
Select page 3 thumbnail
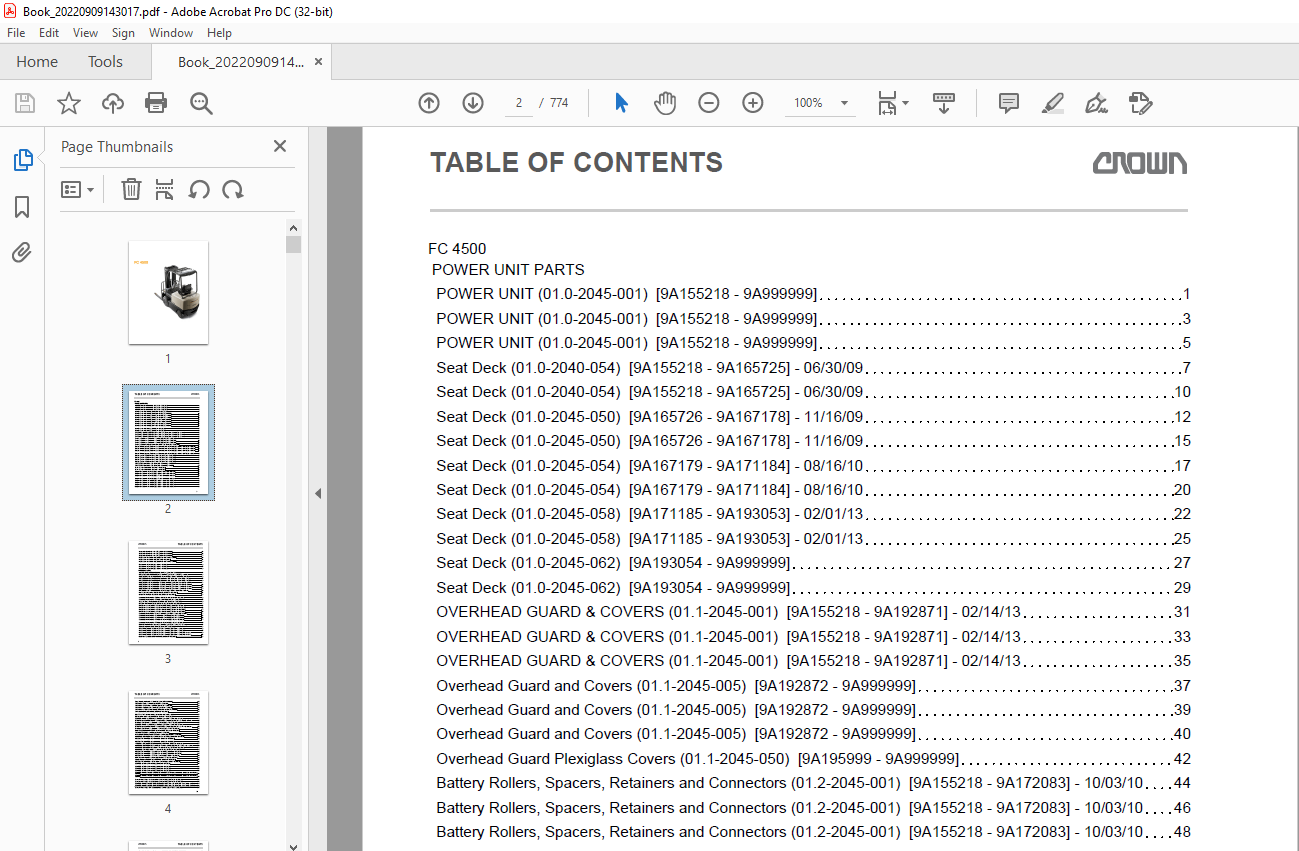[x=168, y=593]
